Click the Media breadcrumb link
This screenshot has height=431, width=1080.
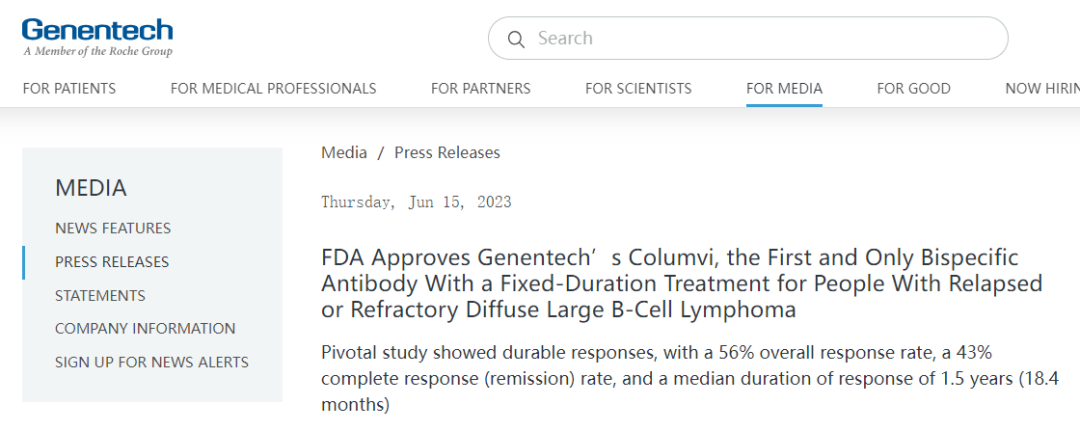(x=344, y=153)
